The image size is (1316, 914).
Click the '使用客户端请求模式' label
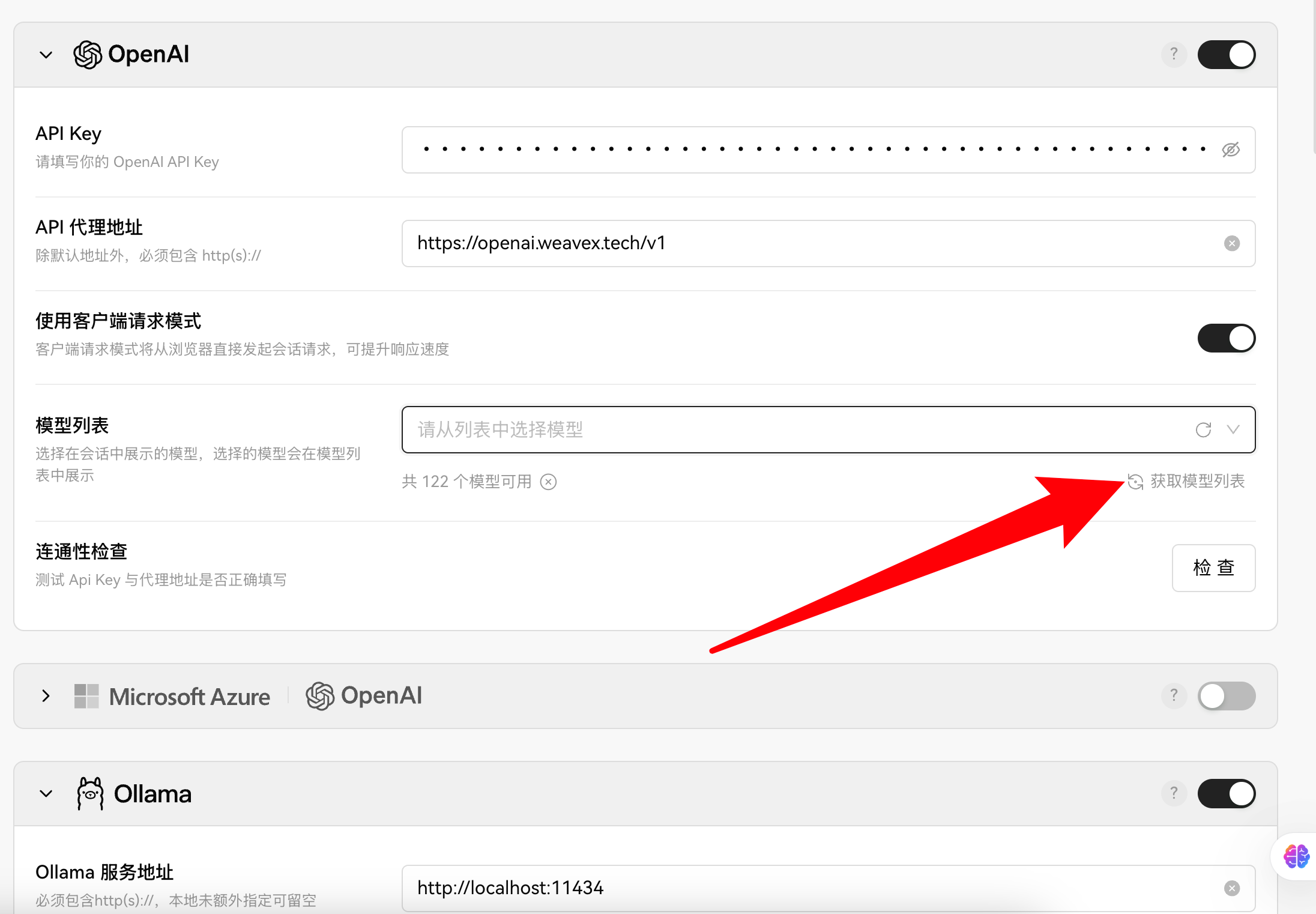pos(118,321)
